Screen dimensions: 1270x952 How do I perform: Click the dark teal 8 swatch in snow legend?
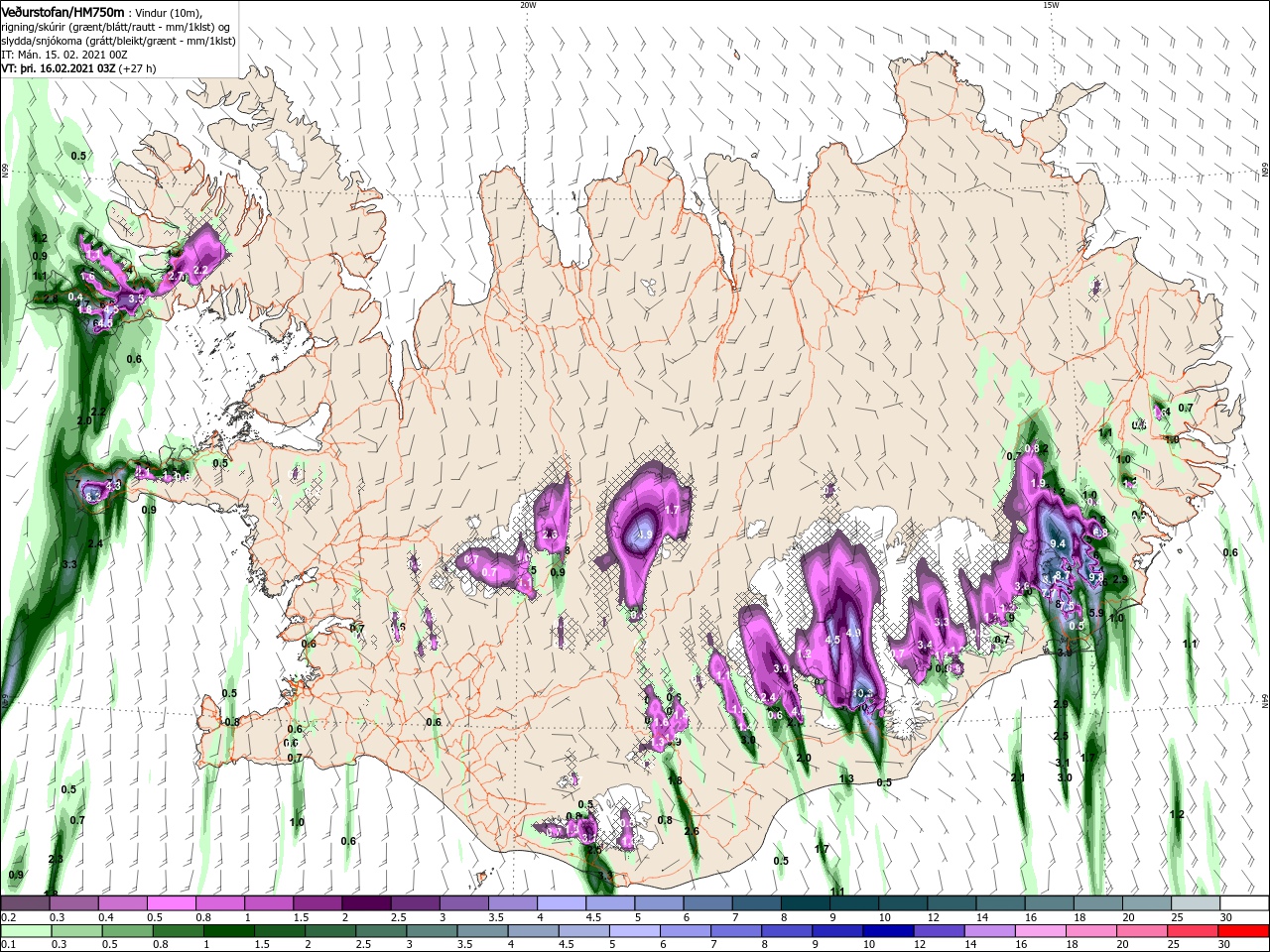coord(805,903)
